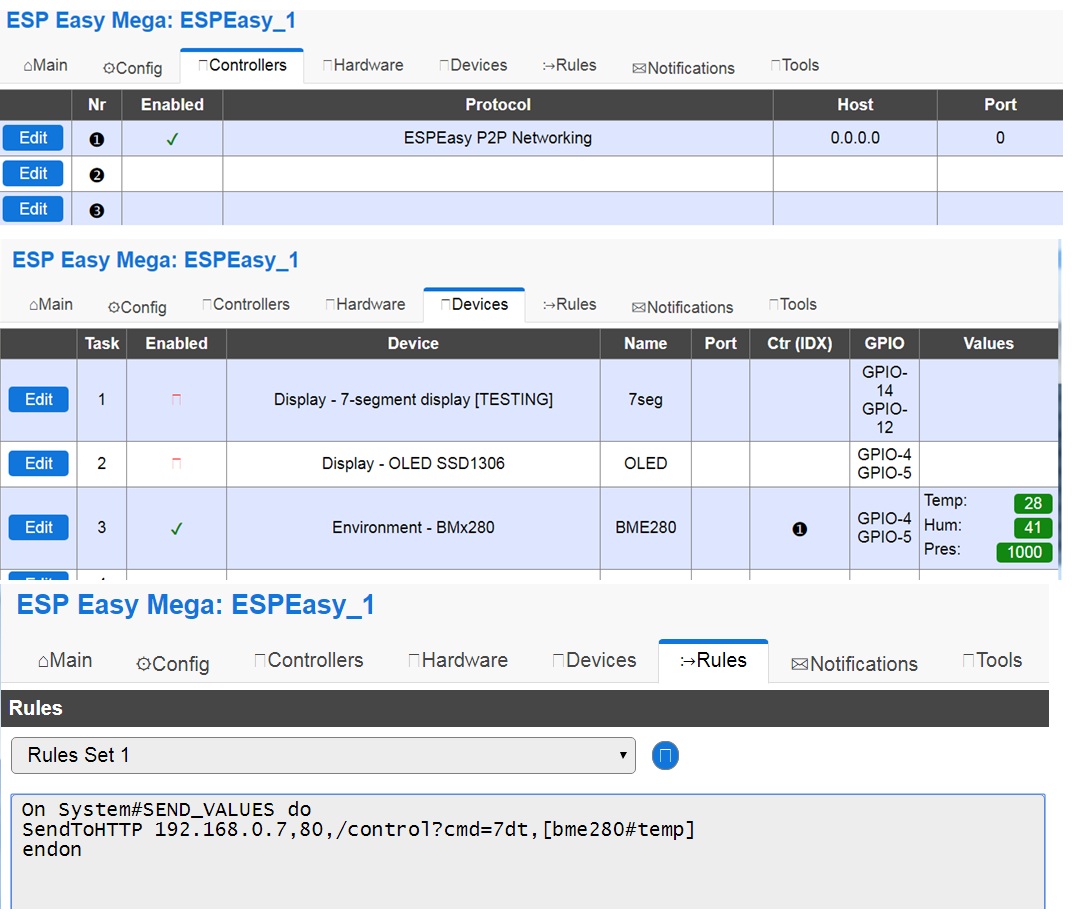This screenshot has width=1091, height=921.
Task: Click the Protocol column header
Action: pos(498,104)
